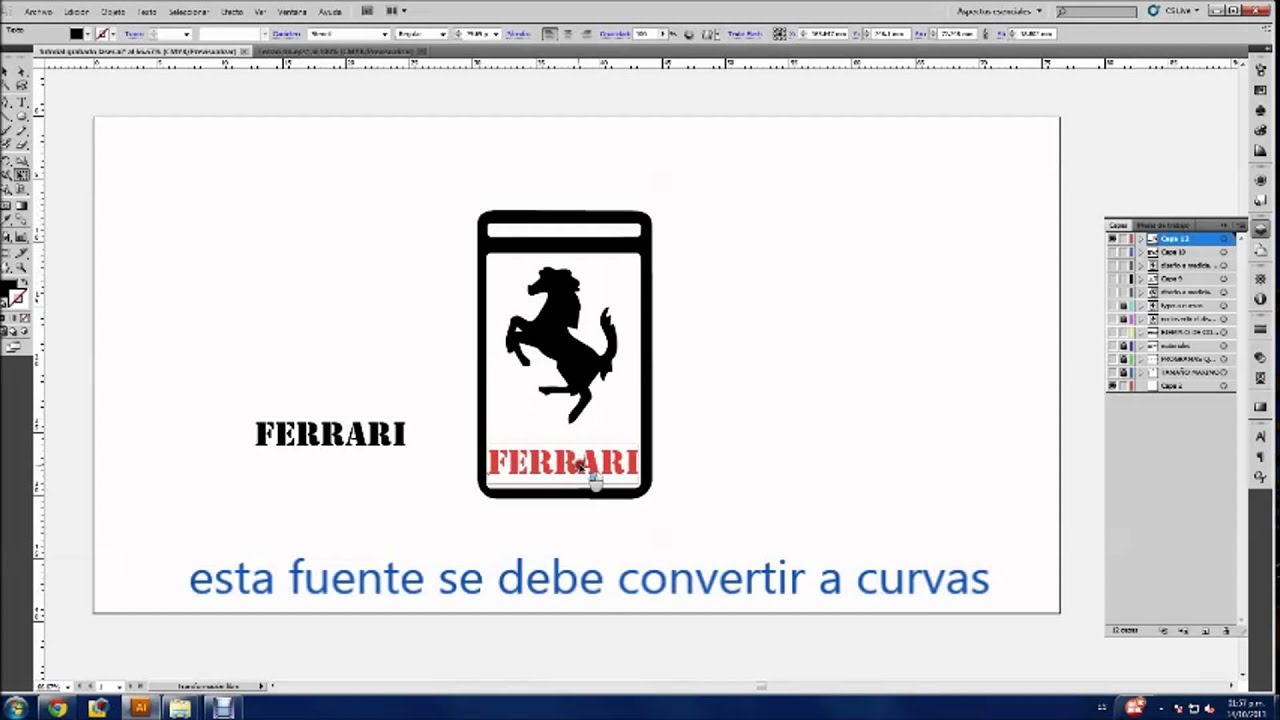1280x720 pixels.
Task: Open the Efecto menu
Action: coord(231,11)
